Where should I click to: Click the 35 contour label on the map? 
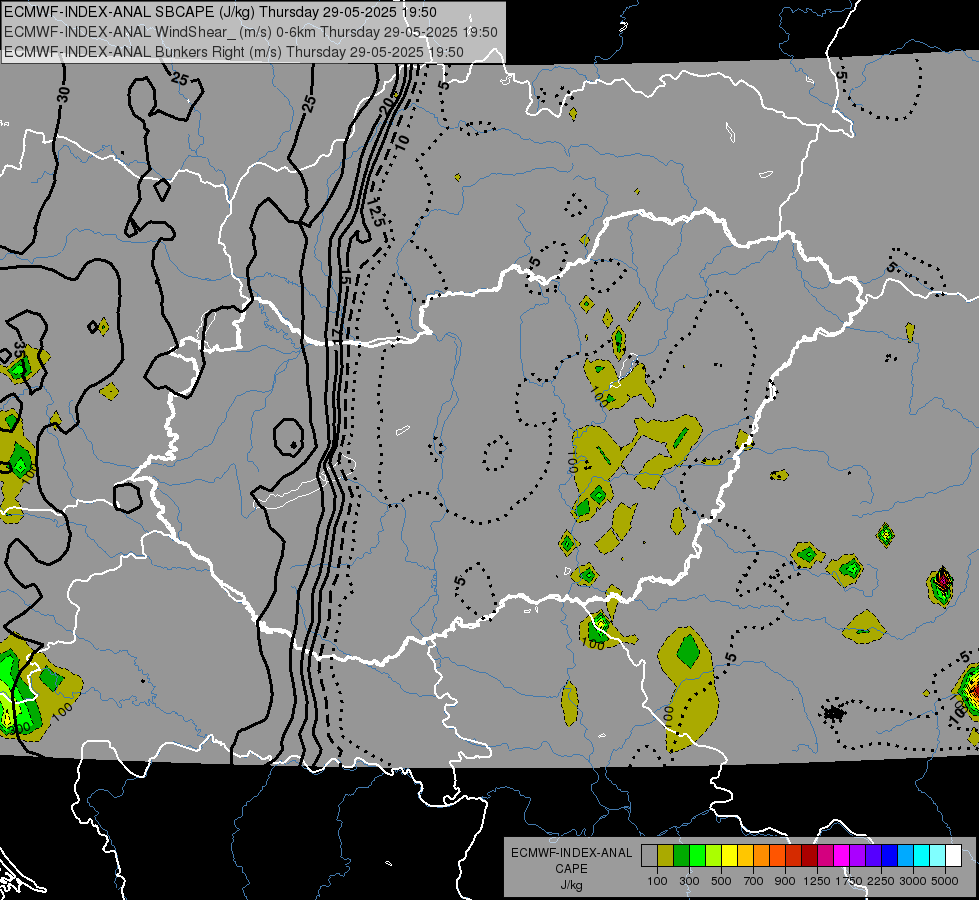pos(20,350)
